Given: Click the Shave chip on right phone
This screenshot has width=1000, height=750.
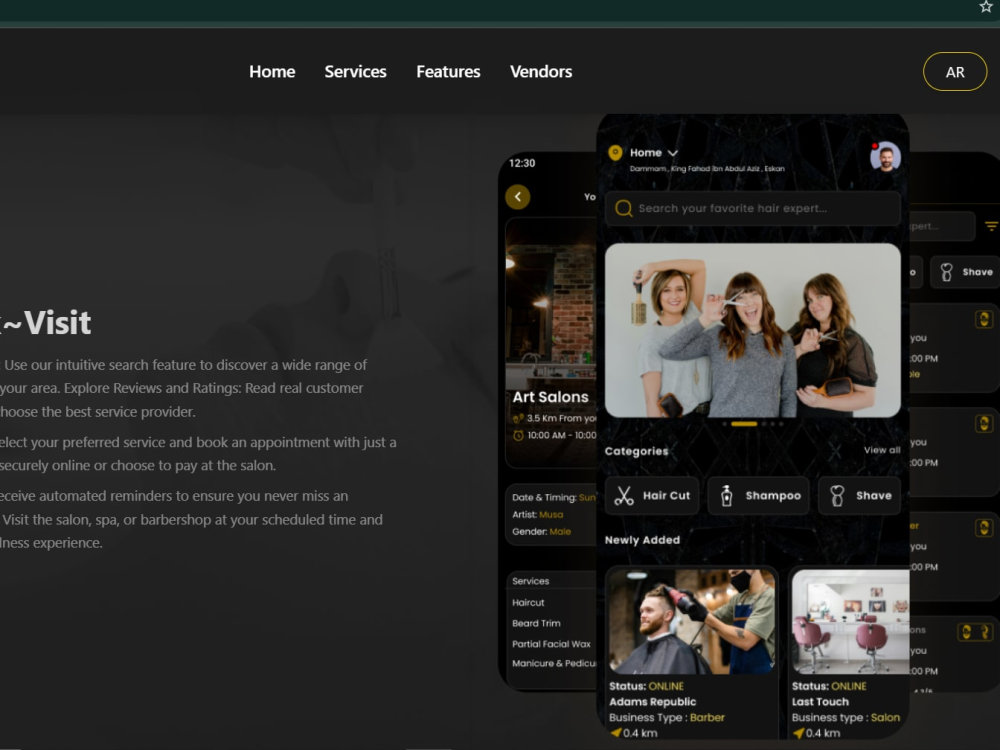Looking at the screenshot, I should click(966, 272).
